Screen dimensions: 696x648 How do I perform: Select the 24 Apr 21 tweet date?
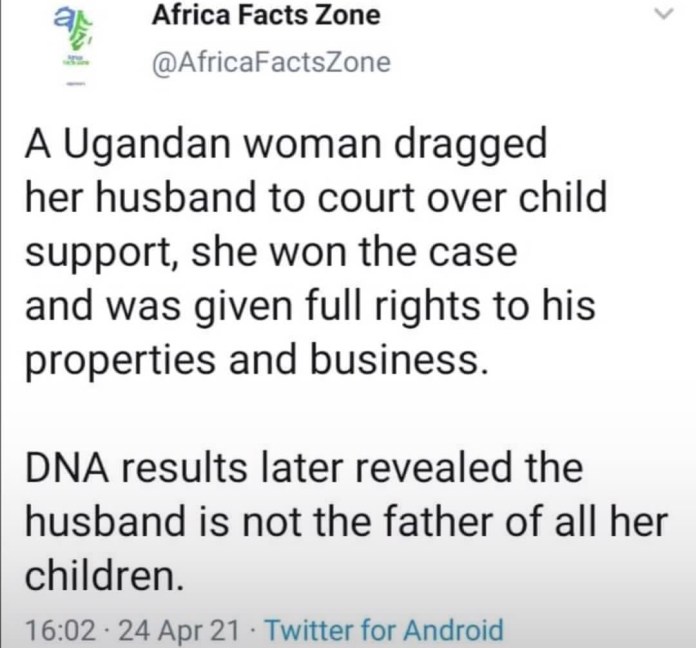point(180,630)
